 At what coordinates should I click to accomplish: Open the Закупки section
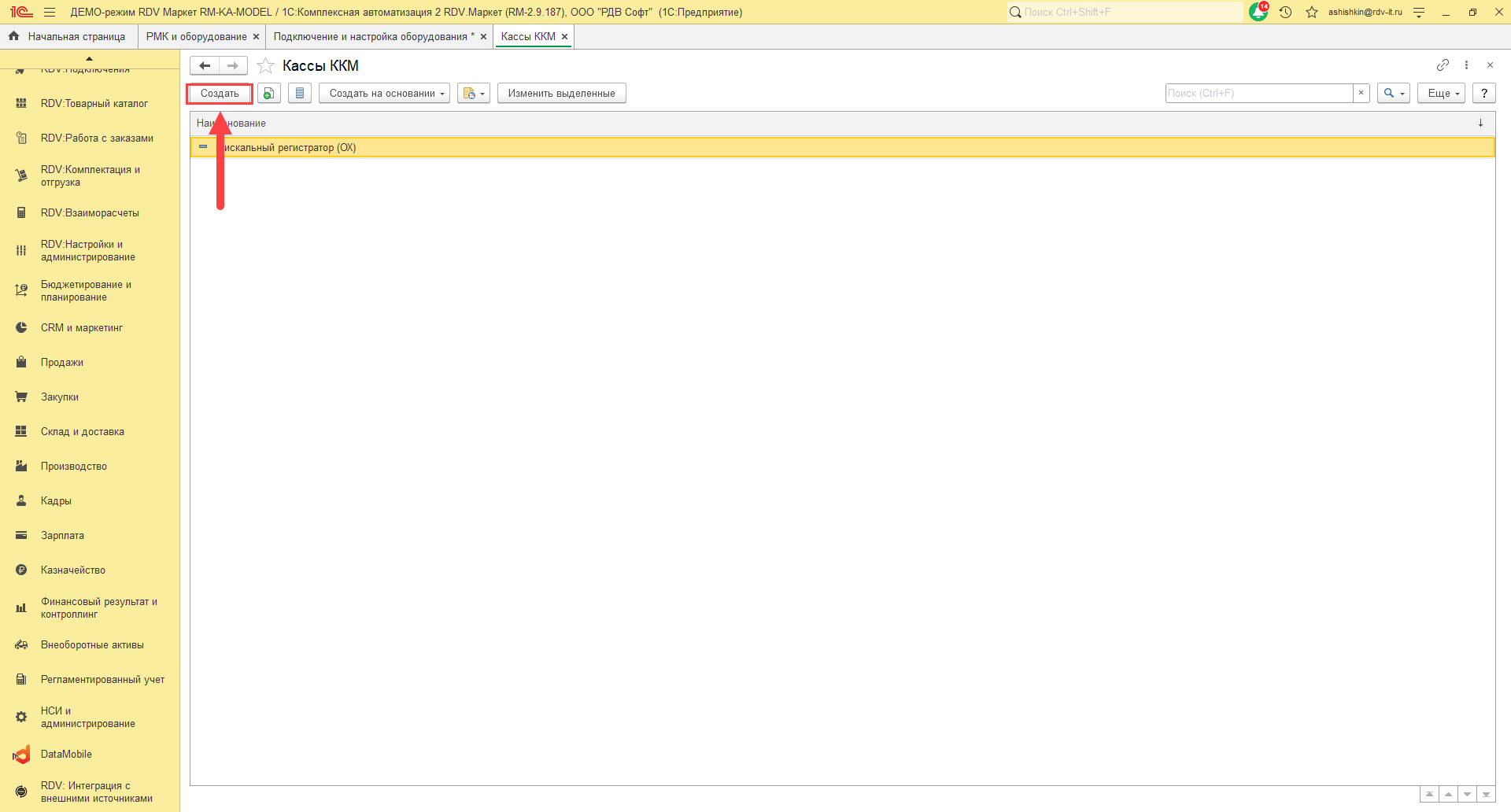pyautogui.click(x=90, y=397)
